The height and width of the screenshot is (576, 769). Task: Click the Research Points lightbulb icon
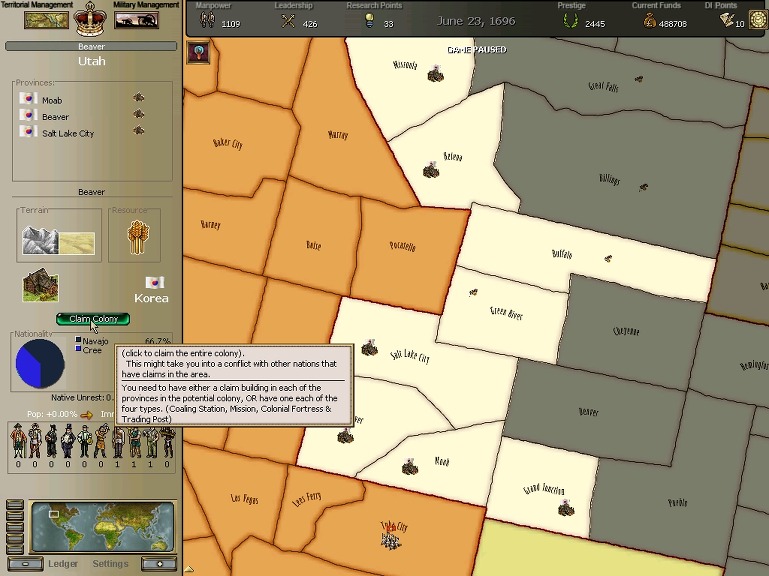pyautogui.click(x=369, y=21)
